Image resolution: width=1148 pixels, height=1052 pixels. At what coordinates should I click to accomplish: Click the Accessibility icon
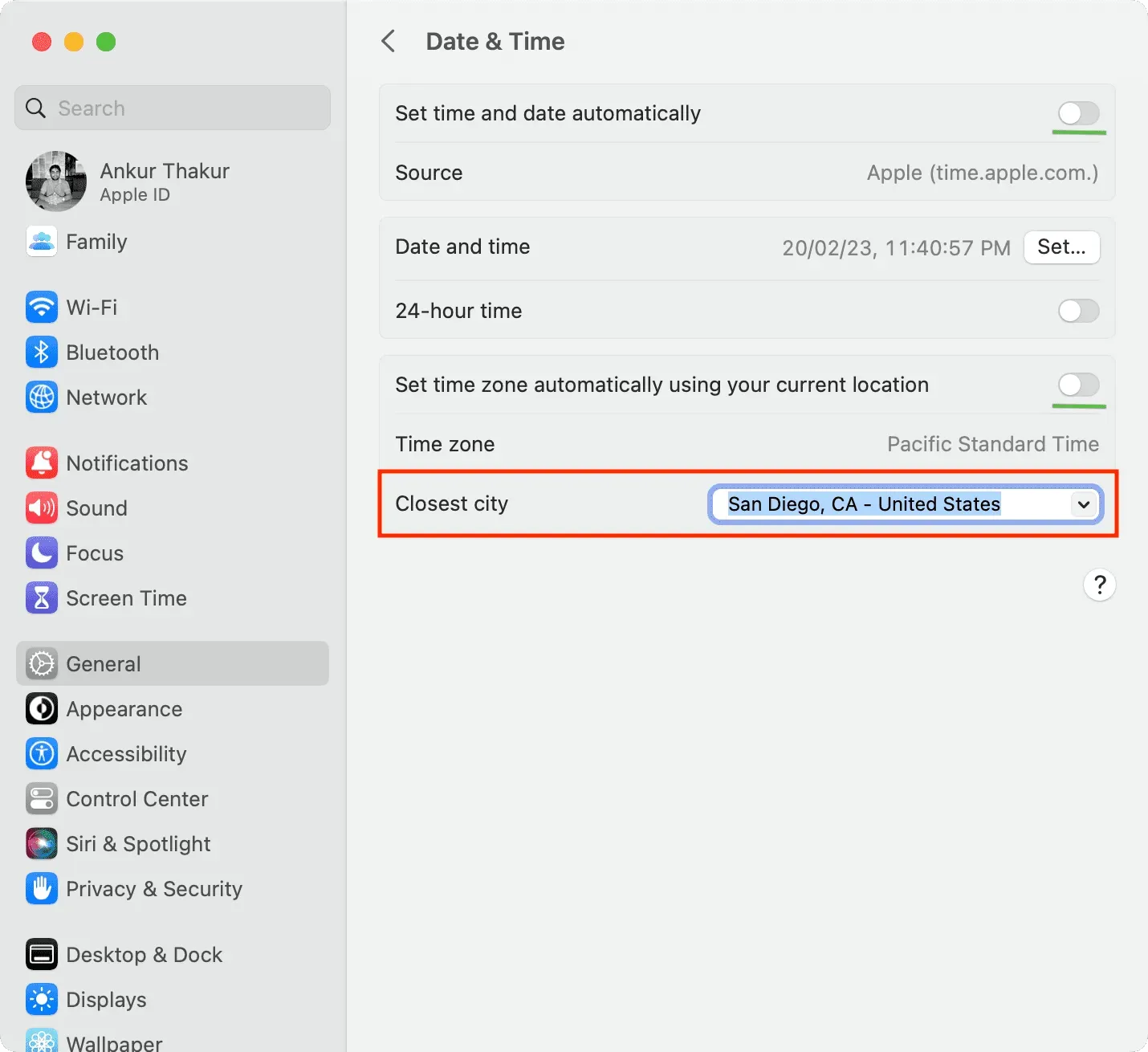pyautogui.click(x=41, y=754)
